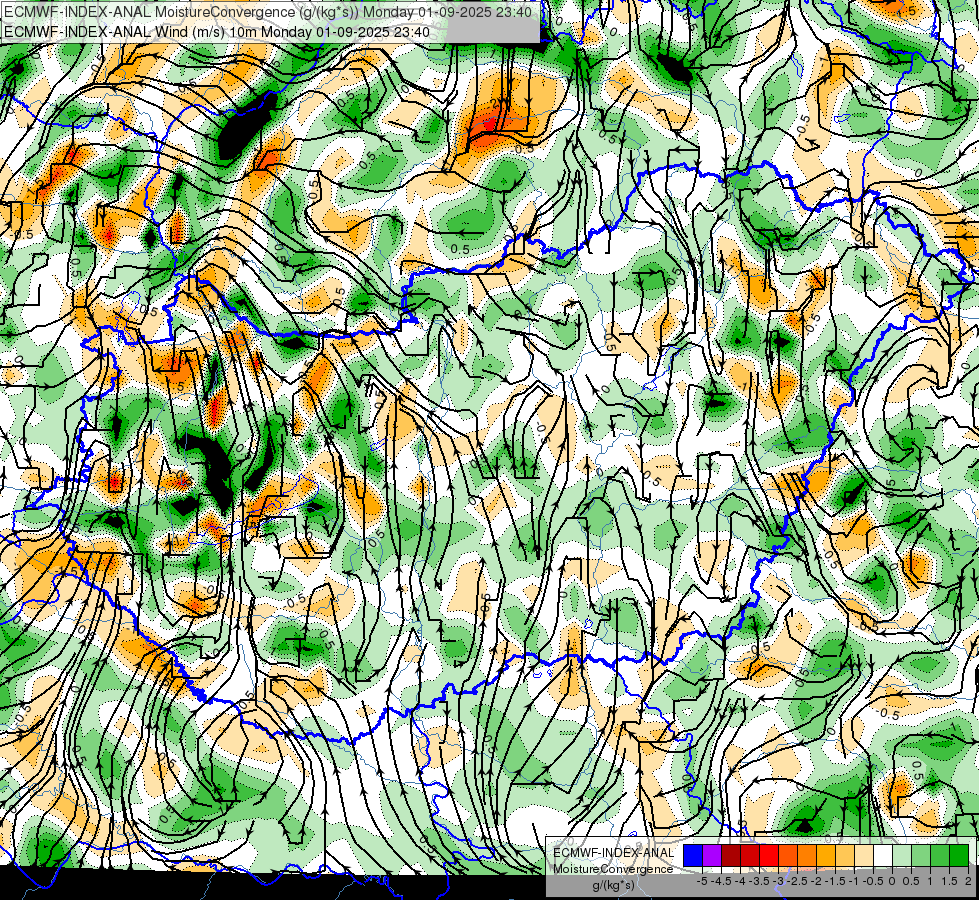Click the legend scale label -5
Image resolution: width=979 pixels, height=900 pixels.
coord(702,881)
